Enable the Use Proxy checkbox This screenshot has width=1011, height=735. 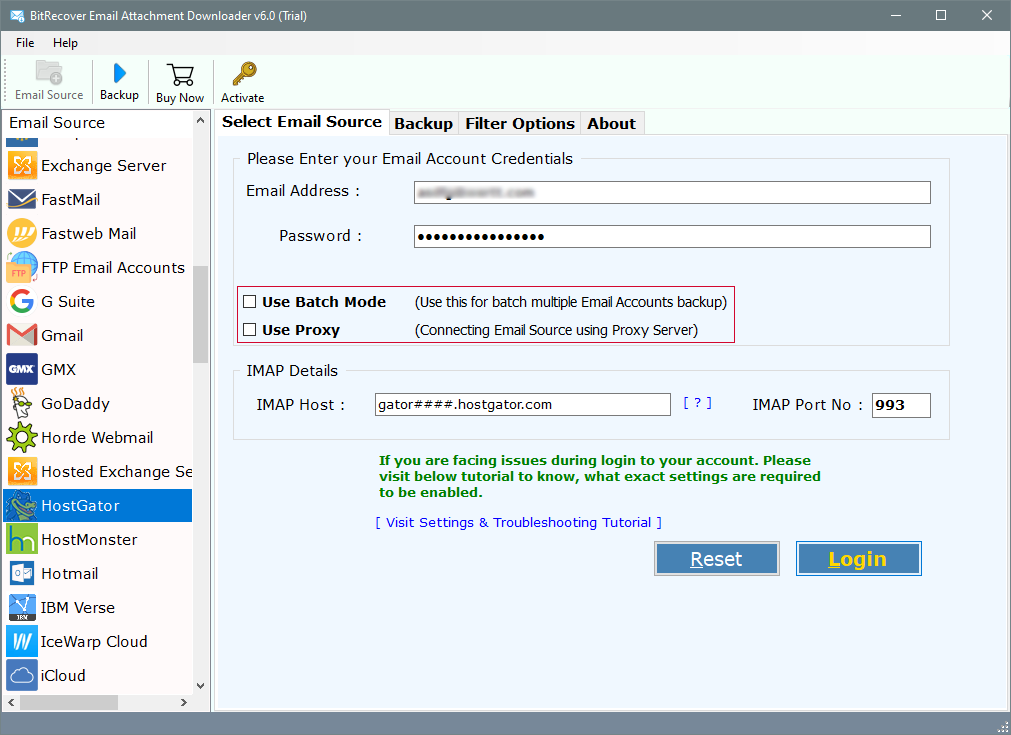coord(250,330)
